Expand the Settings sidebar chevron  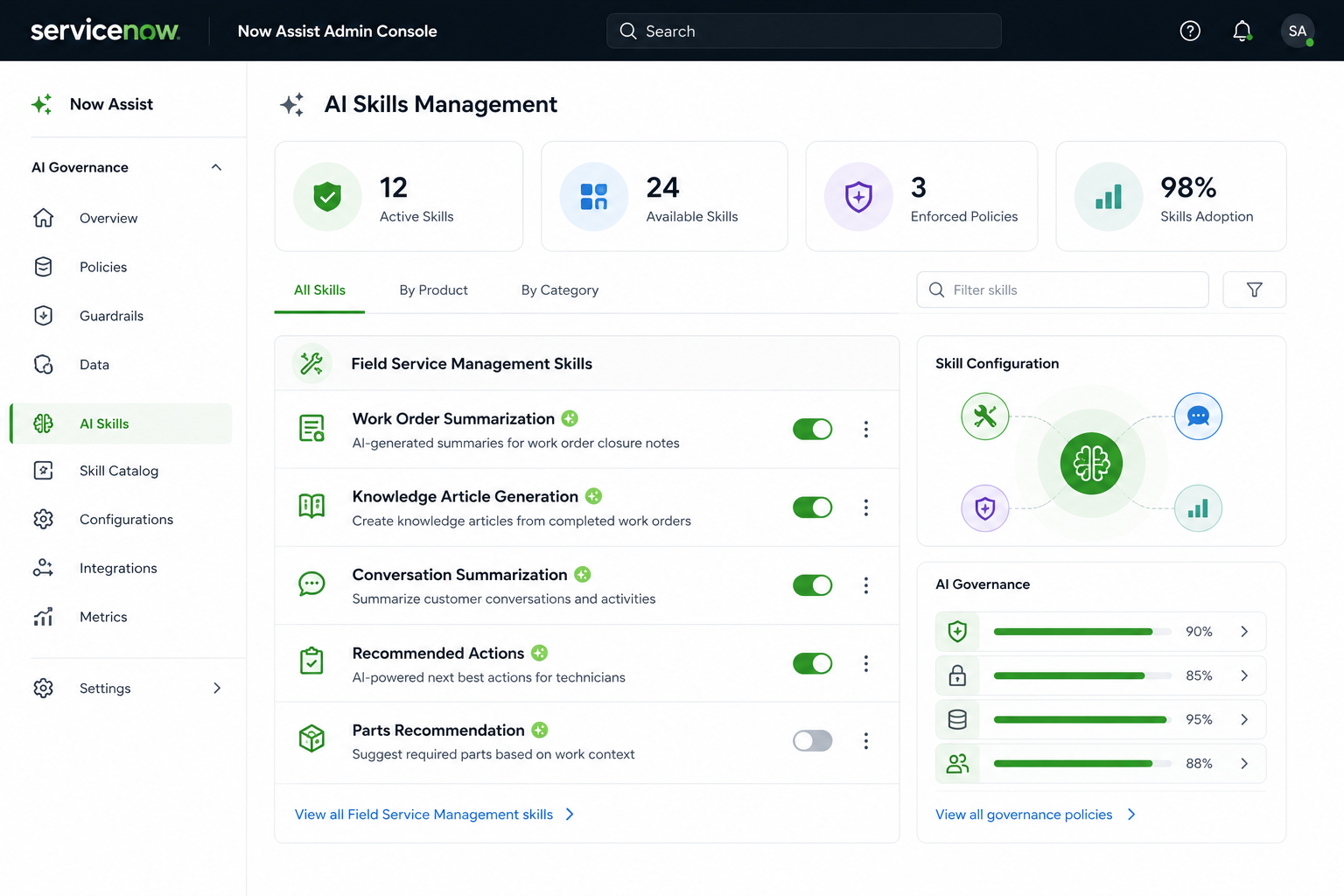(217, 688)
